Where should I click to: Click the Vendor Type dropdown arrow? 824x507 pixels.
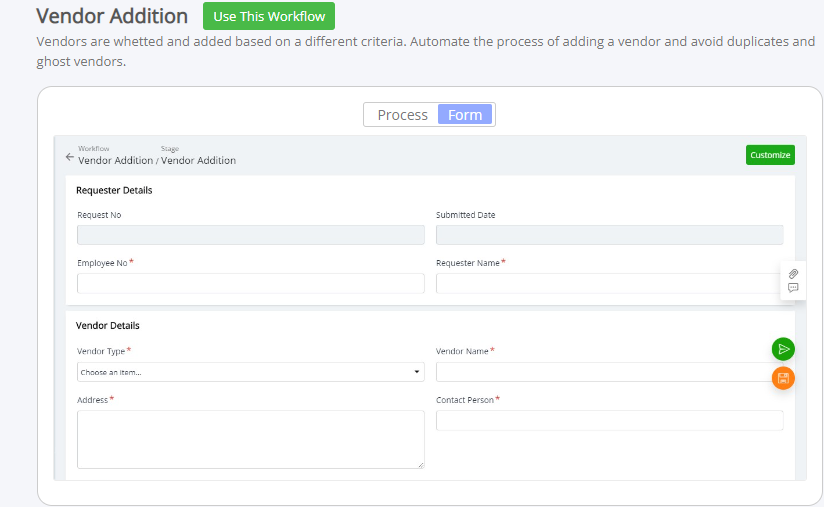point(417,372)
